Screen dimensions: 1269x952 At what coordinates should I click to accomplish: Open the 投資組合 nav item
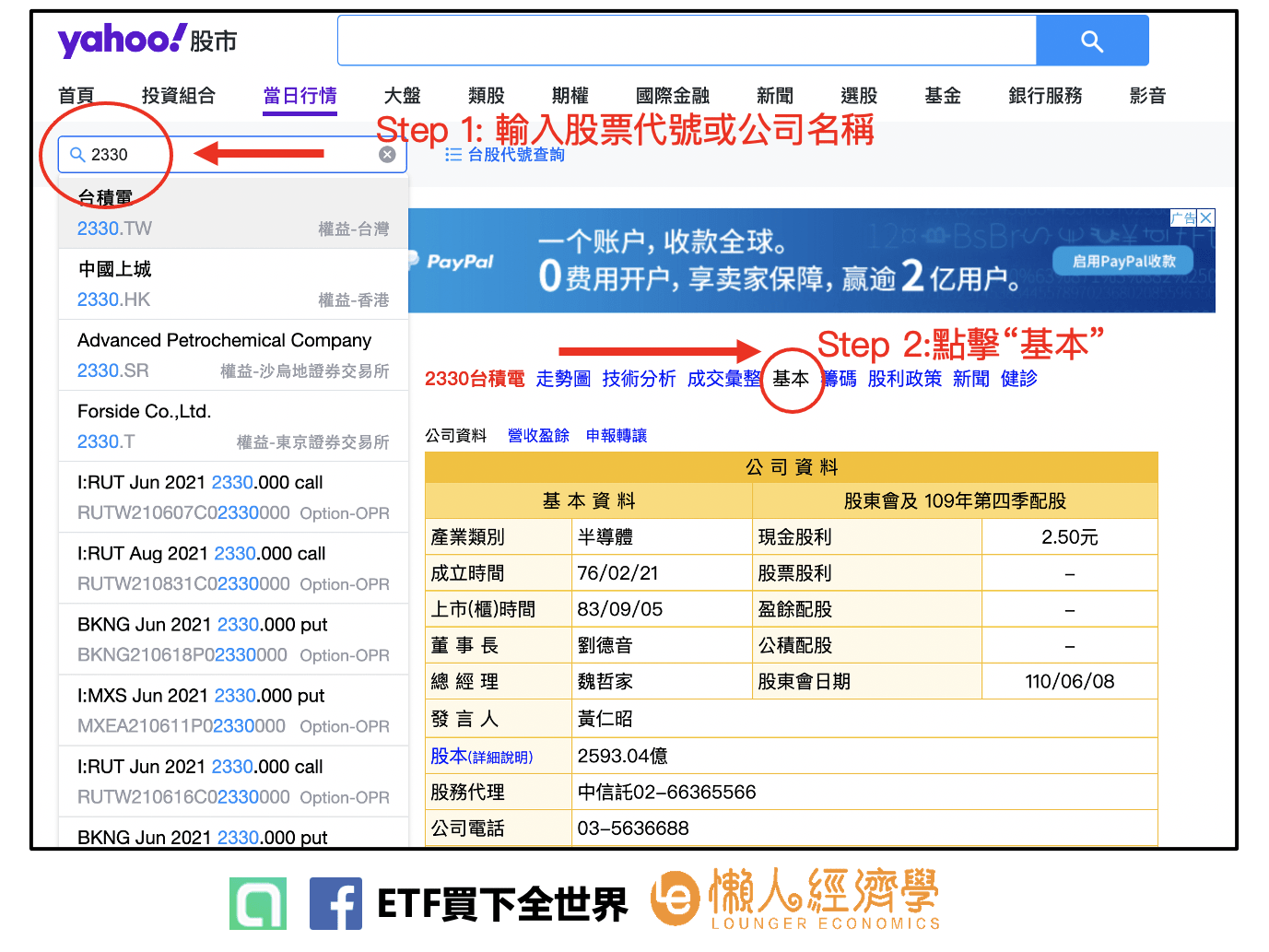(179, 96)
